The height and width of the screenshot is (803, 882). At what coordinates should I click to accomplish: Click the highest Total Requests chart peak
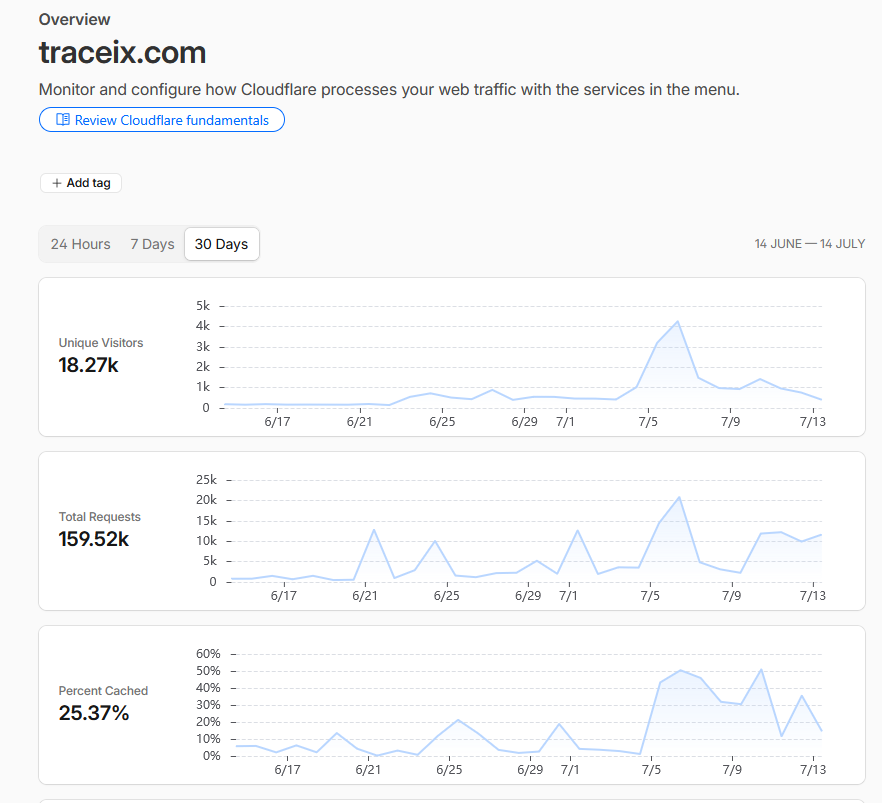click(679, 497)
